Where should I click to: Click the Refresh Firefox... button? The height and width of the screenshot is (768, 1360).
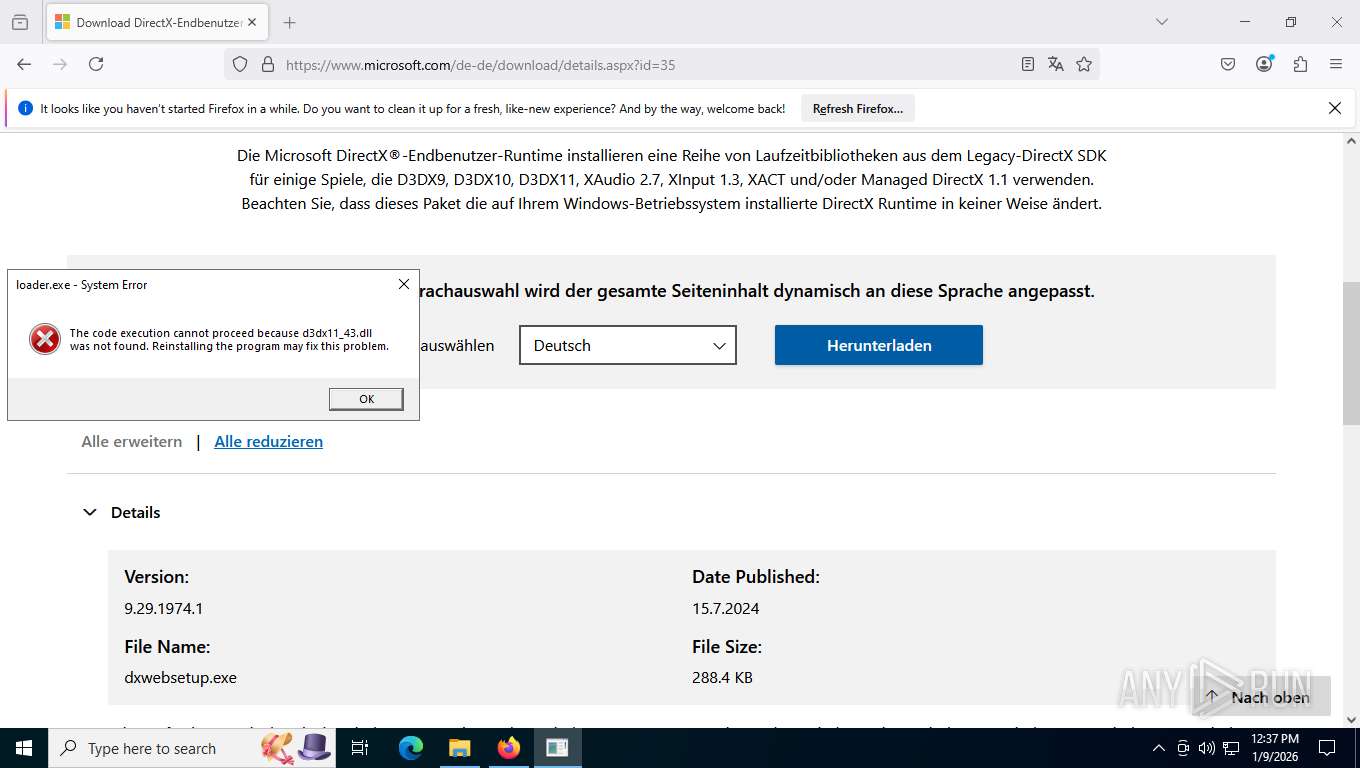coord(858,109)
